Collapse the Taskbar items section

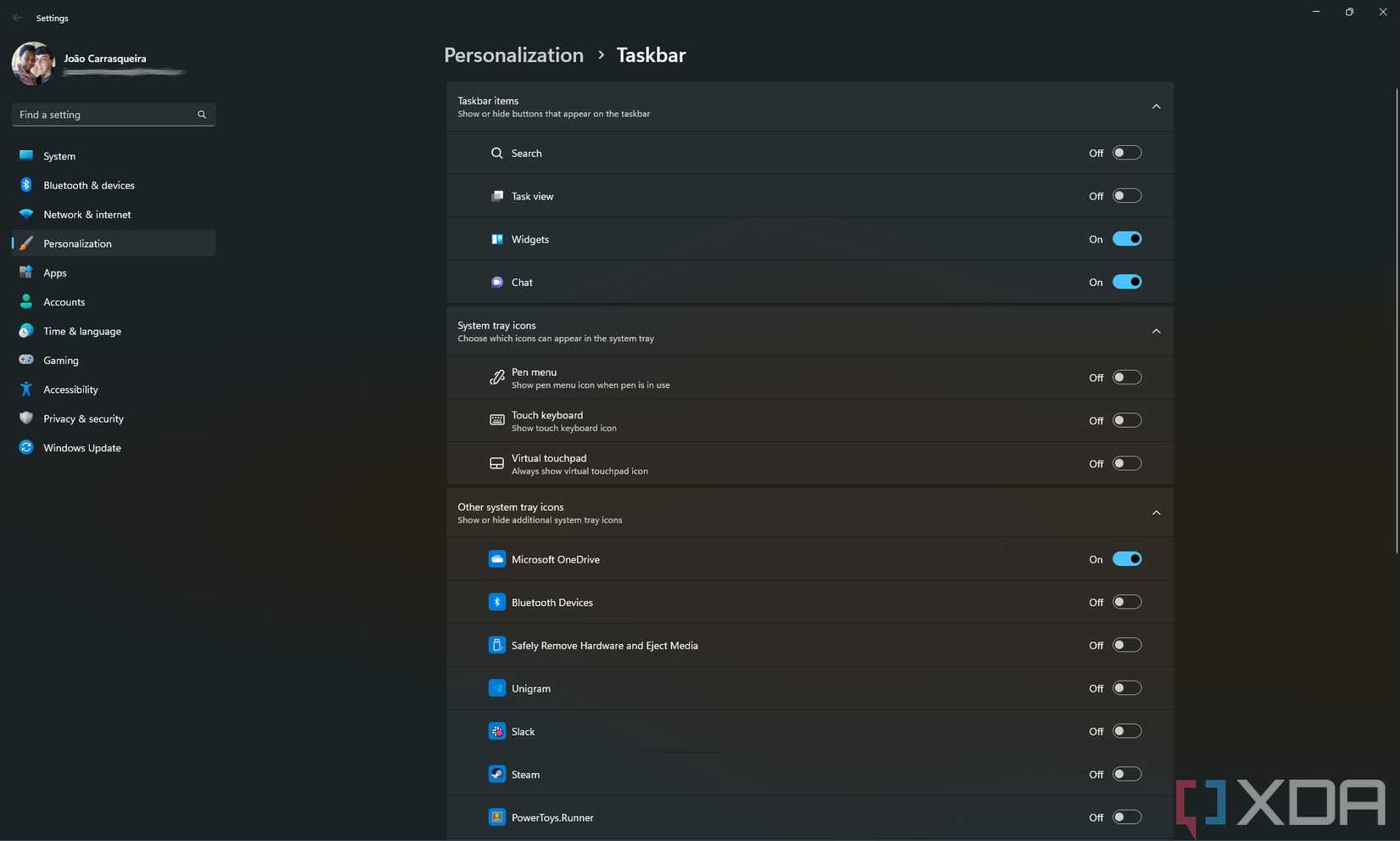pos(1156,106)
